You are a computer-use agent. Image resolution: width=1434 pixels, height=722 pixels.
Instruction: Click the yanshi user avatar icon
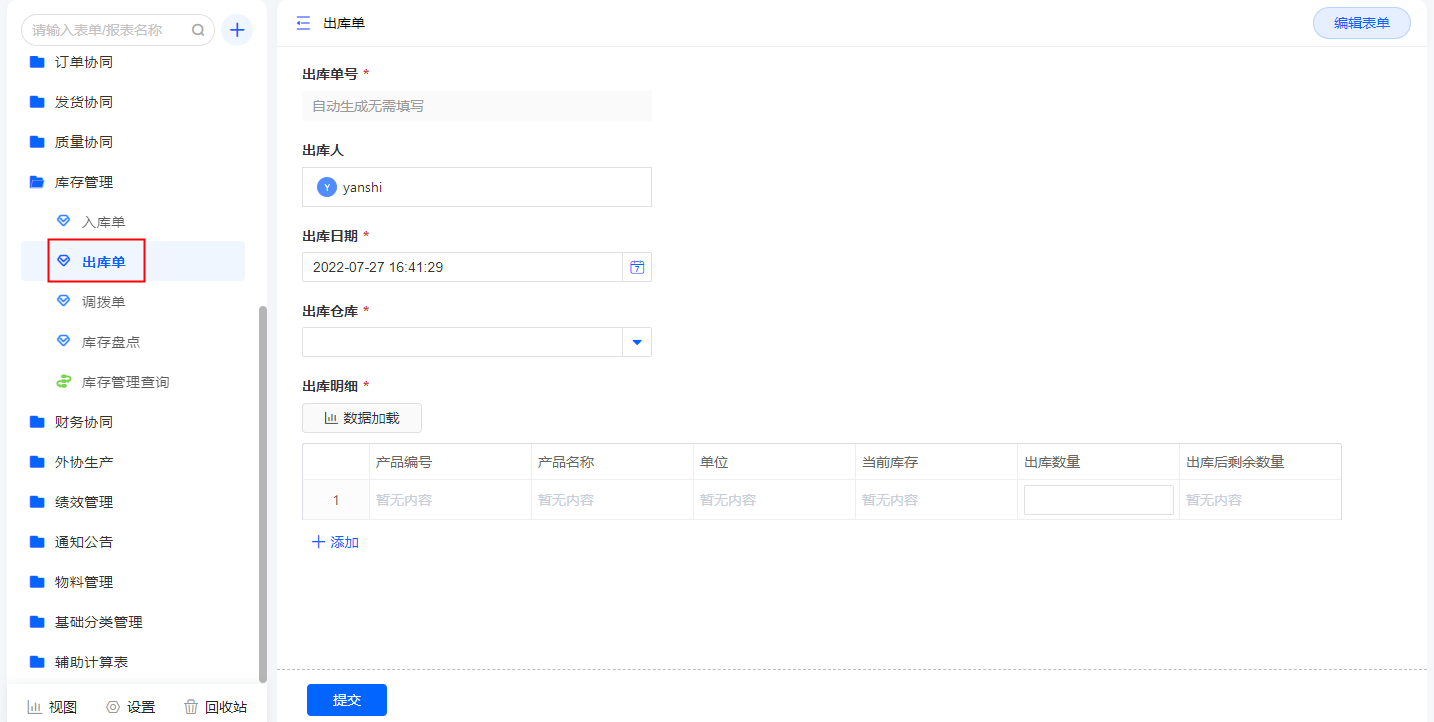[x=327, y=187]
